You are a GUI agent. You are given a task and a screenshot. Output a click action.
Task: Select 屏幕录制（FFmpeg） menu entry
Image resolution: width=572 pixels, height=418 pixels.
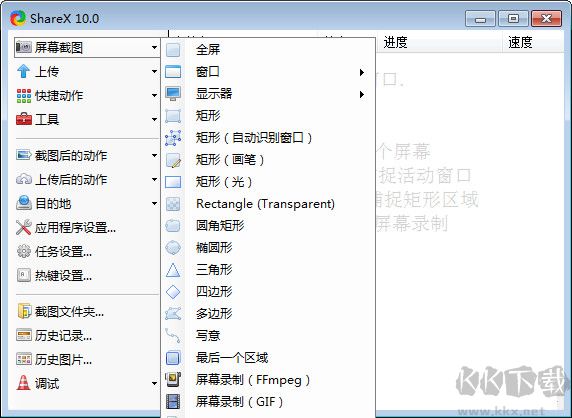268,380
